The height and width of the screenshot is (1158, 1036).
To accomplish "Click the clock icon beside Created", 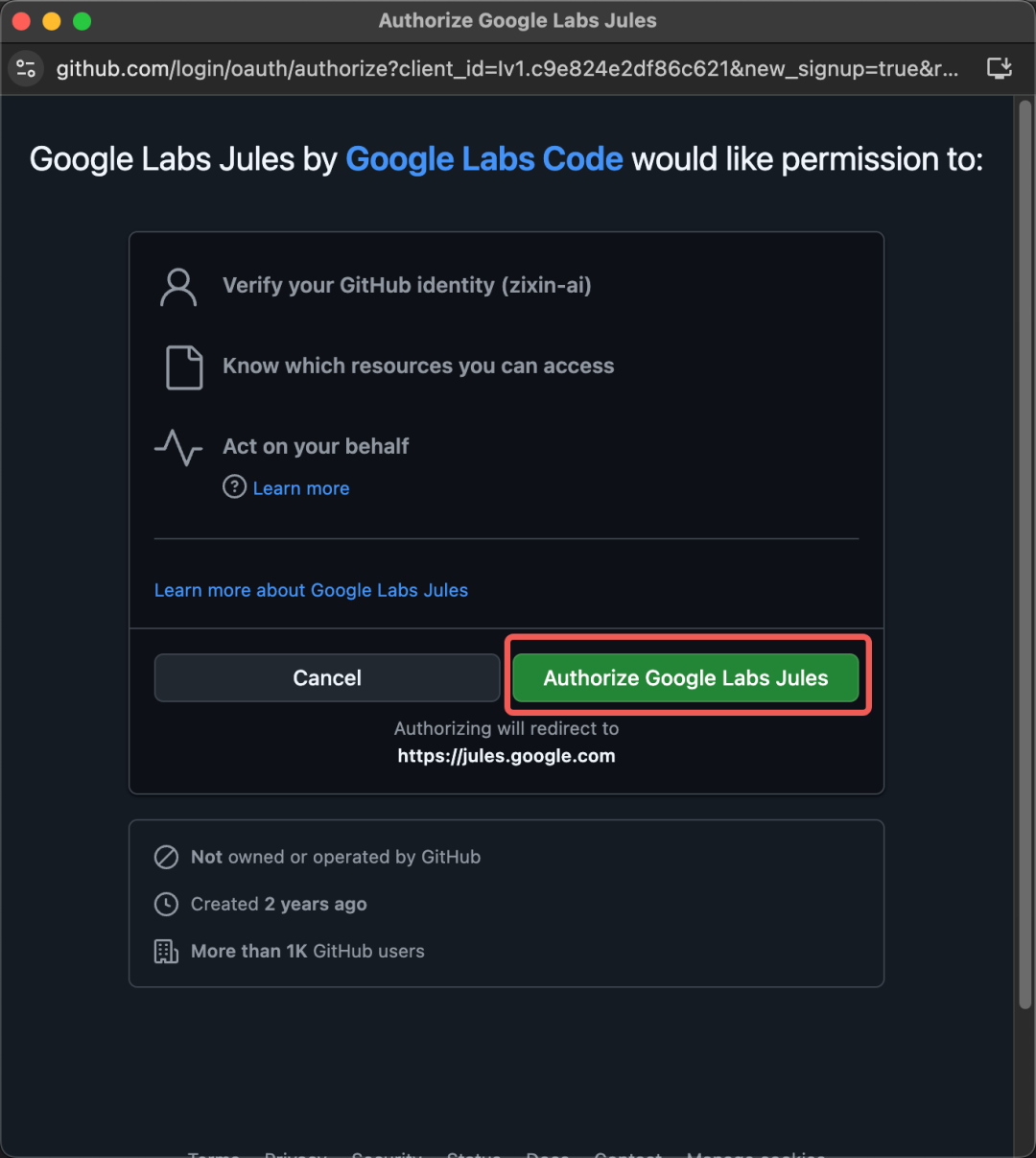I will click(x=166, y=904).
